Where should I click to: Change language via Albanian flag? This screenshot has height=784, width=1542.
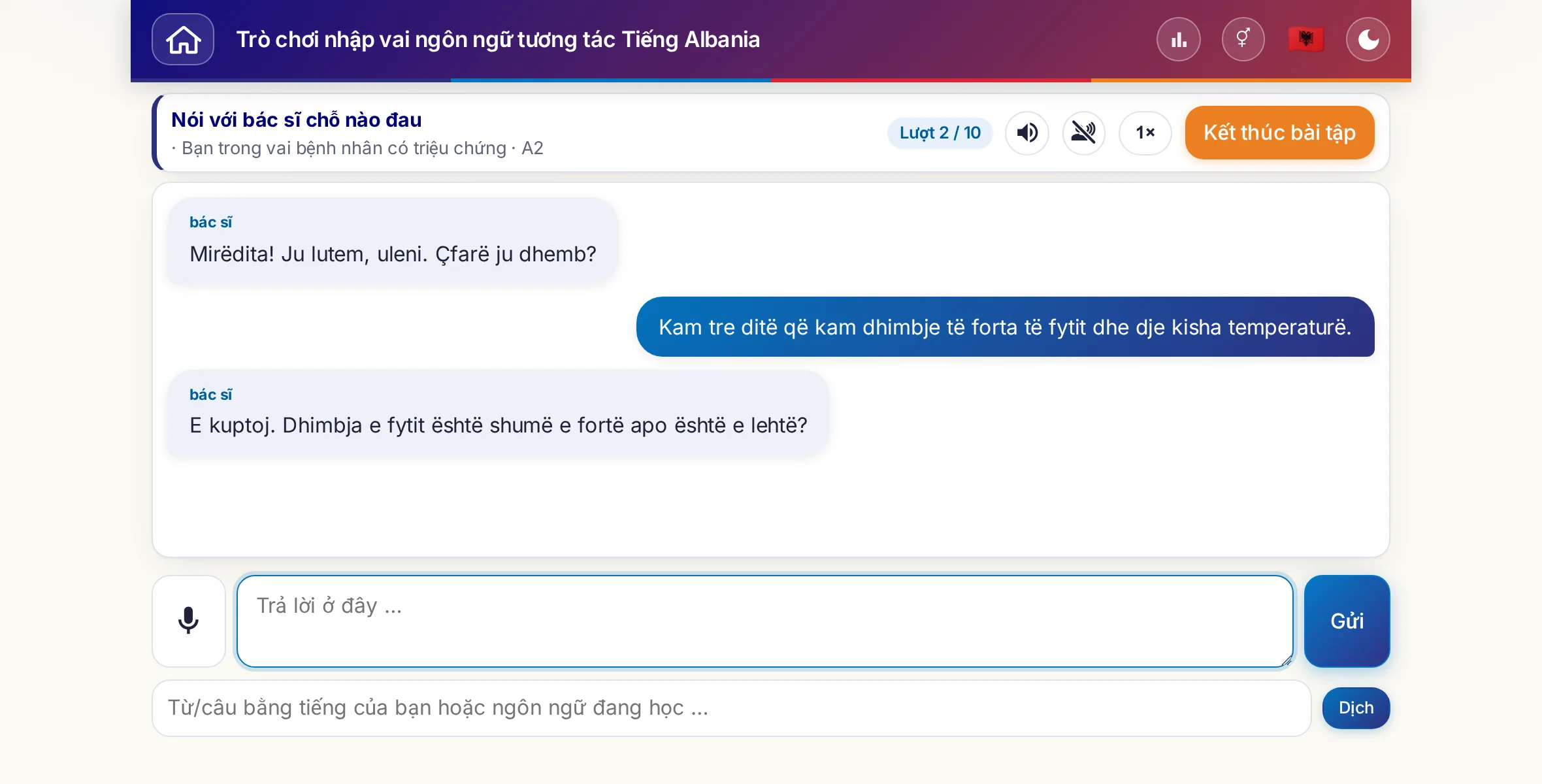1305,39
